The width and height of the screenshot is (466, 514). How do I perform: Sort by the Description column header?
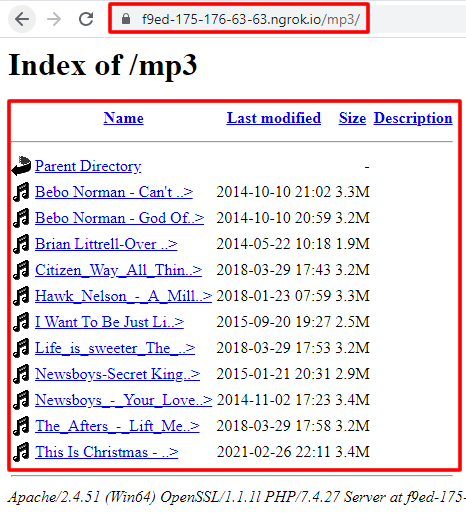pyautogui.click(x=413, y=118)
